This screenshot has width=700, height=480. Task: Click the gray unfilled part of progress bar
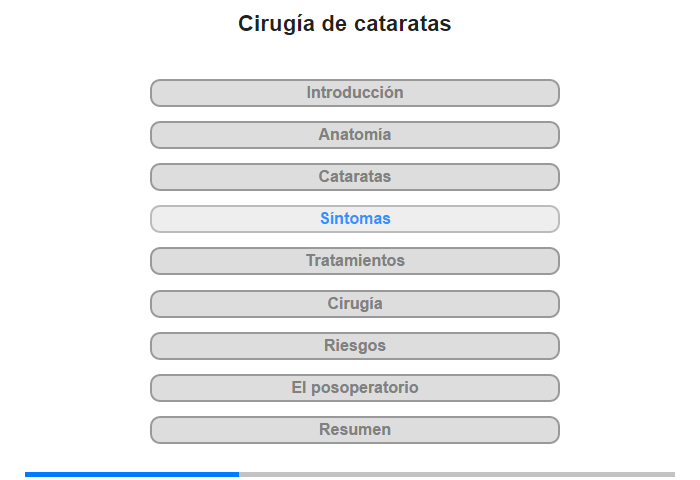(457, 474)
